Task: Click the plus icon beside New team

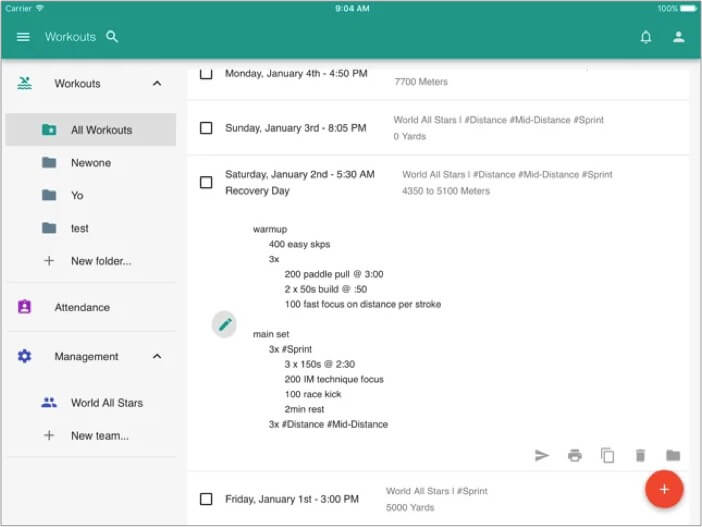Action: [49, 435]
